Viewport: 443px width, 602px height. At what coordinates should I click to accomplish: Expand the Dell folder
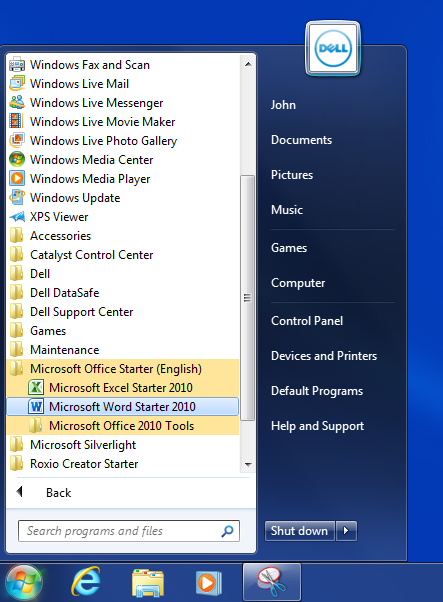click(x=122, y=274)
